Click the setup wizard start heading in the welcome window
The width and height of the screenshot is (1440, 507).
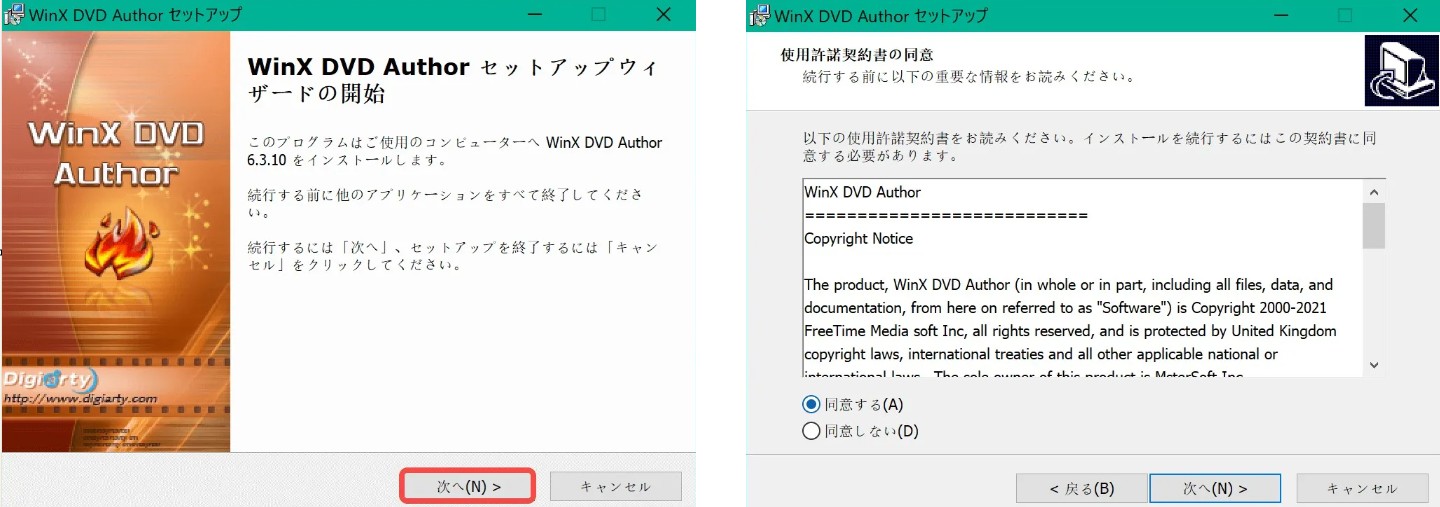tap(453, 80)
